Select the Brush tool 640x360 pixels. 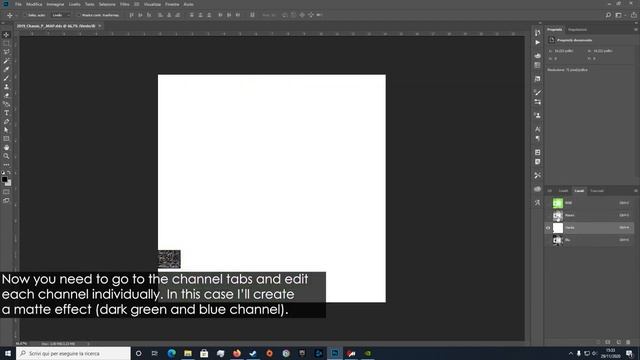click(6, 78)
